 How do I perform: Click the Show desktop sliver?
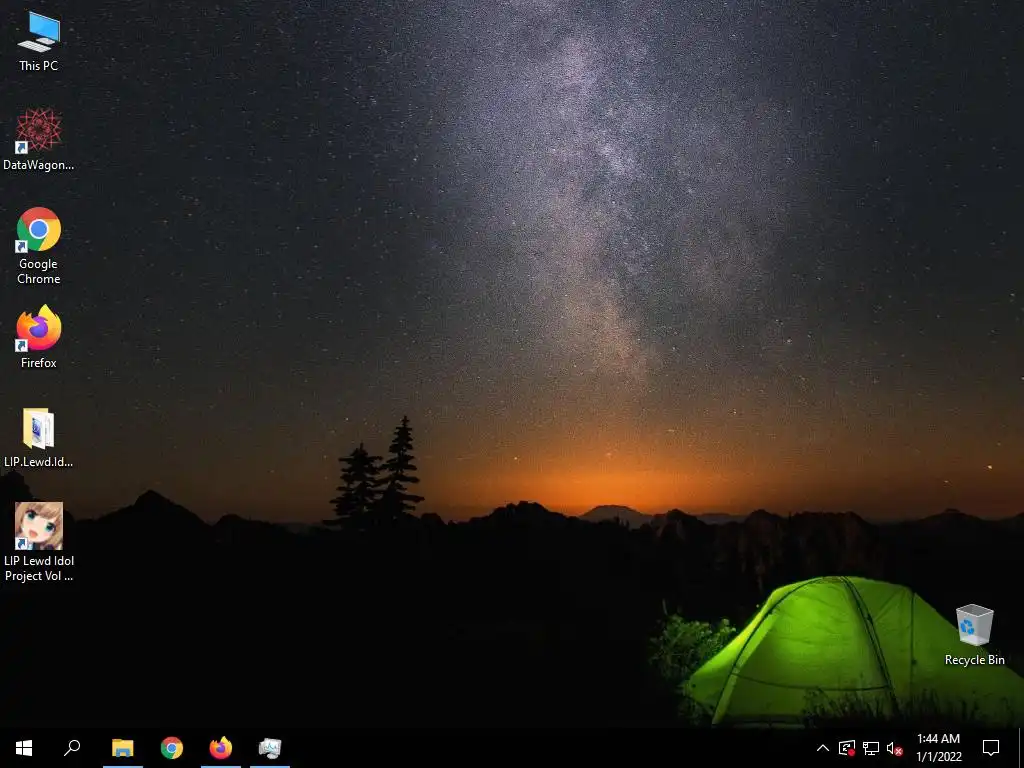[1021, 748]
